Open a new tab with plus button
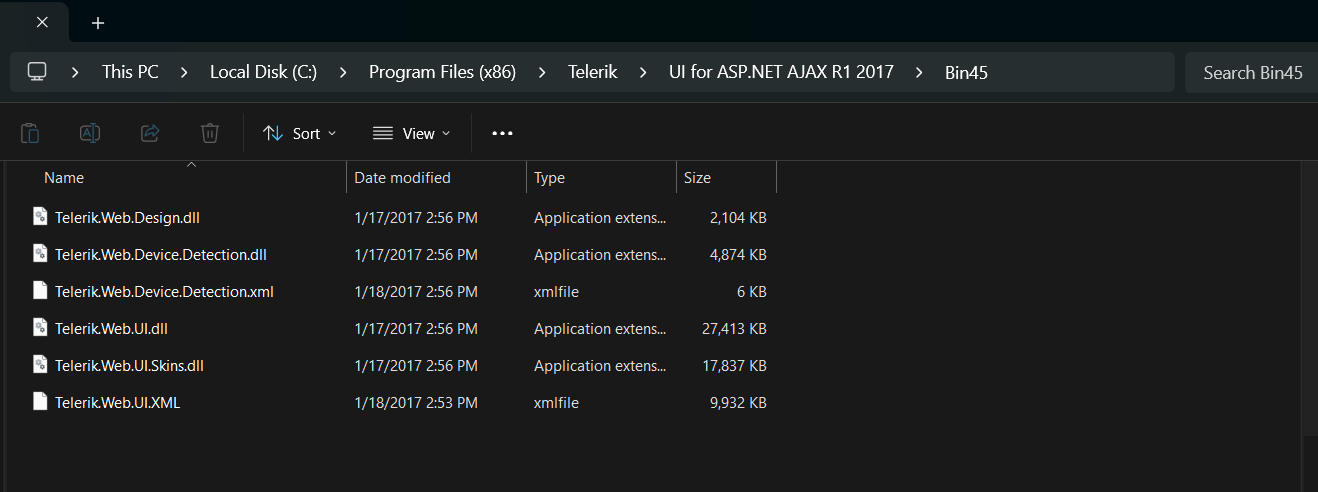The width and height of the screenshot is (1318, 492). coord(98,23)
